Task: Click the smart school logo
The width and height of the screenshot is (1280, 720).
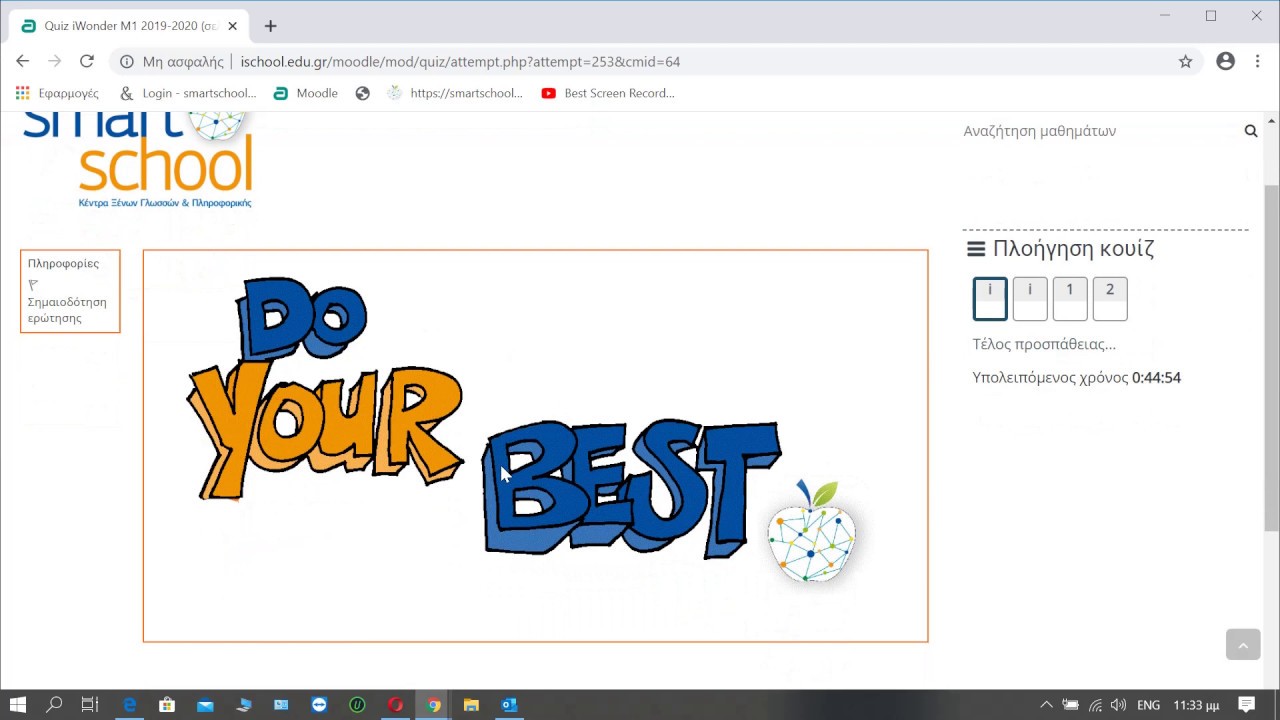Action: tap(138, 160)
